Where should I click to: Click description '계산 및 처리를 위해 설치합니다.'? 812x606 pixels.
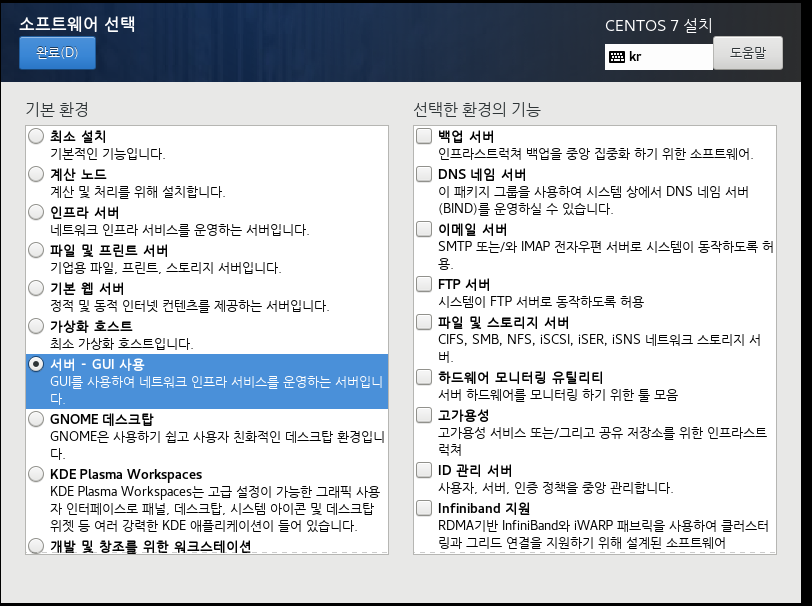pos(138,192)
